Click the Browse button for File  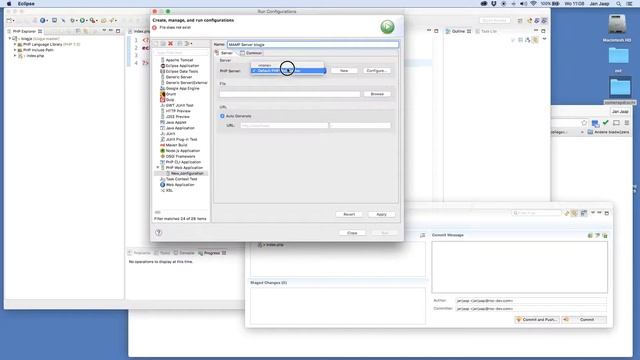click(x=377, y=94)
